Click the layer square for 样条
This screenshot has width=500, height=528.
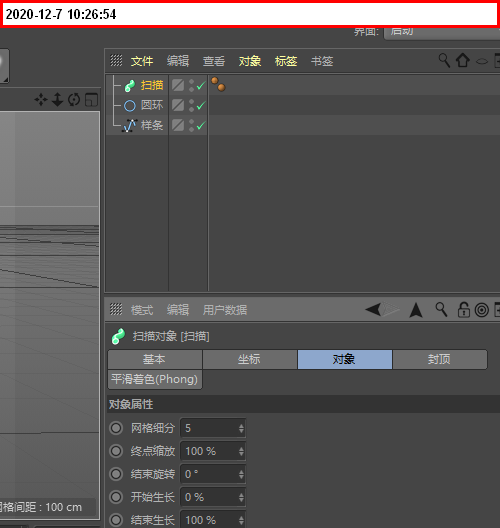tap(178, 125)
